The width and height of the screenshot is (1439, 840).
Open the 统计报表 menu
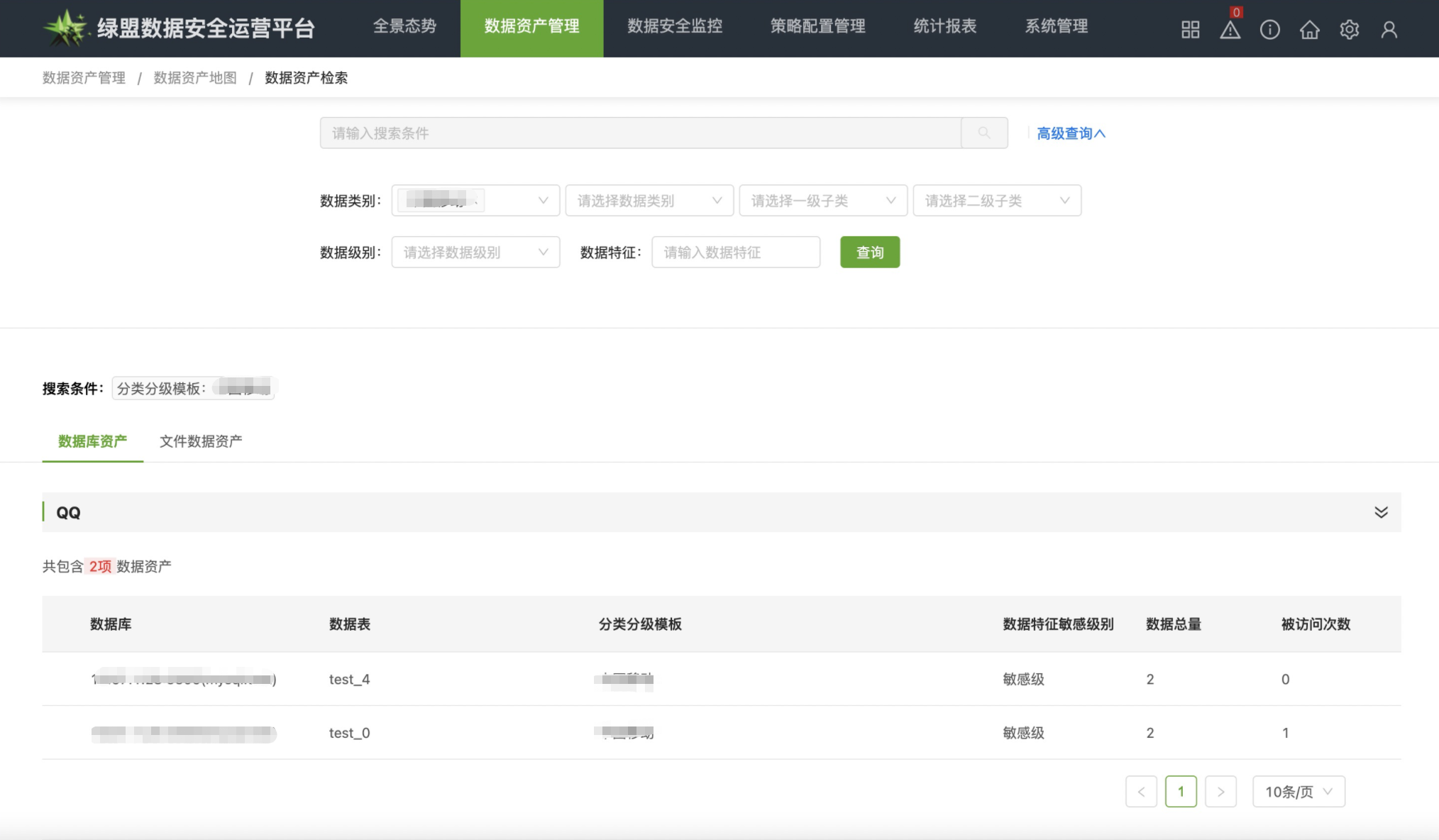coord(944,27)
